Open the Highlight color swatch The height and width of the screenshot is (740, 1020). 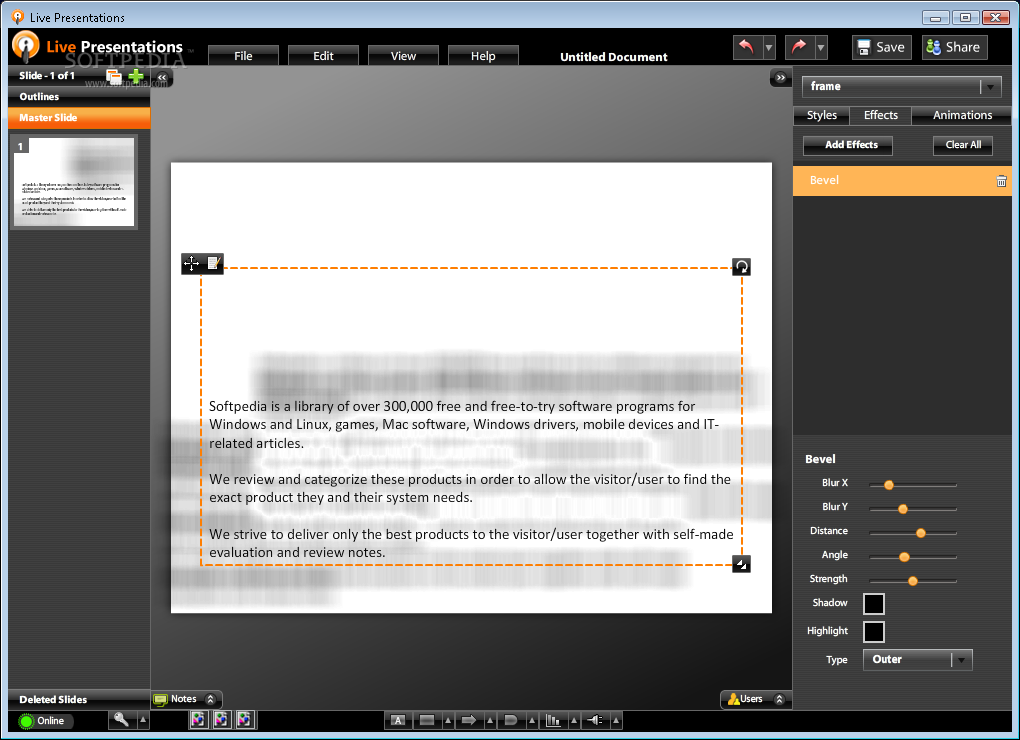pyautogui.click(x=874, y=631)
